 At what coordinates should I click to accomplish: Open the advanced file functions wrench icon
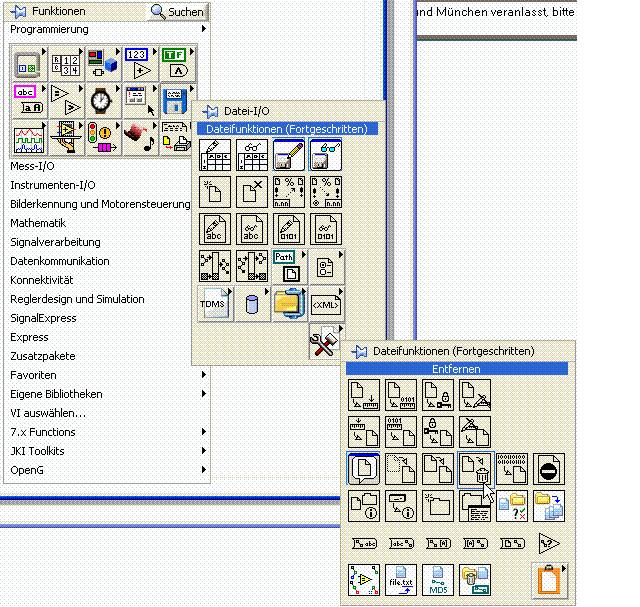326,341
